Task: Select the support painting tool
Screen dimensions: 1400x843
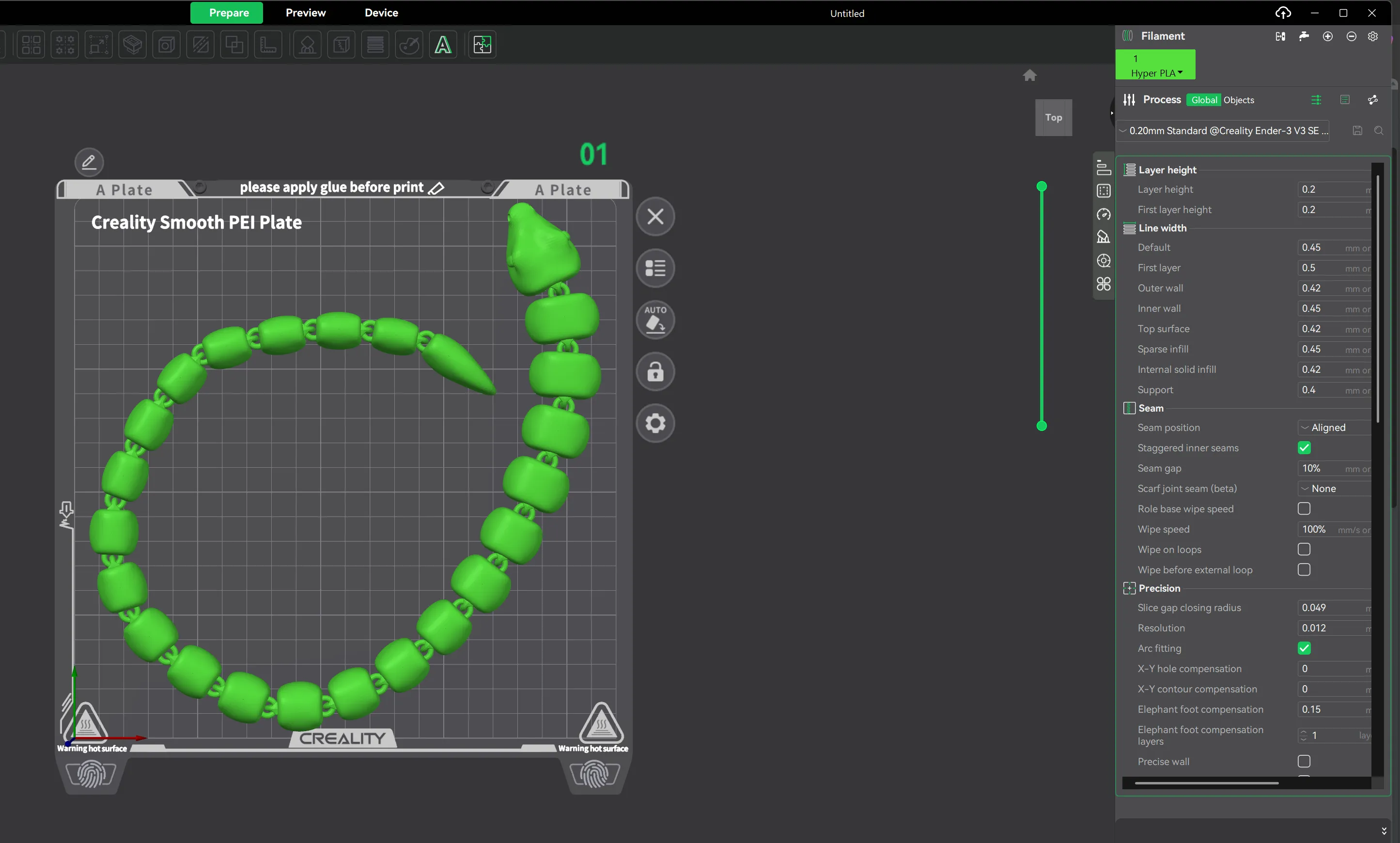Action: [x=307, y=45]
